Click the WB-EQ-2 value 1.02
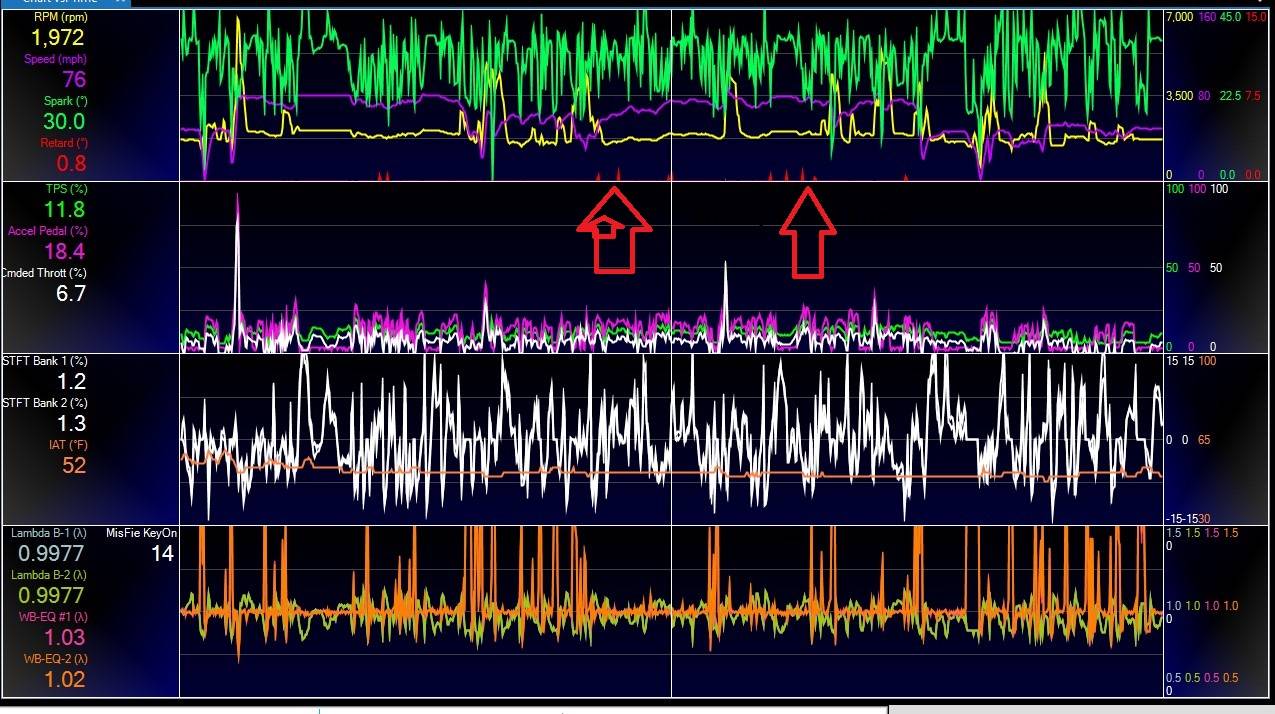The width and height of the screenshot is (1275, 714). point(65,680)
